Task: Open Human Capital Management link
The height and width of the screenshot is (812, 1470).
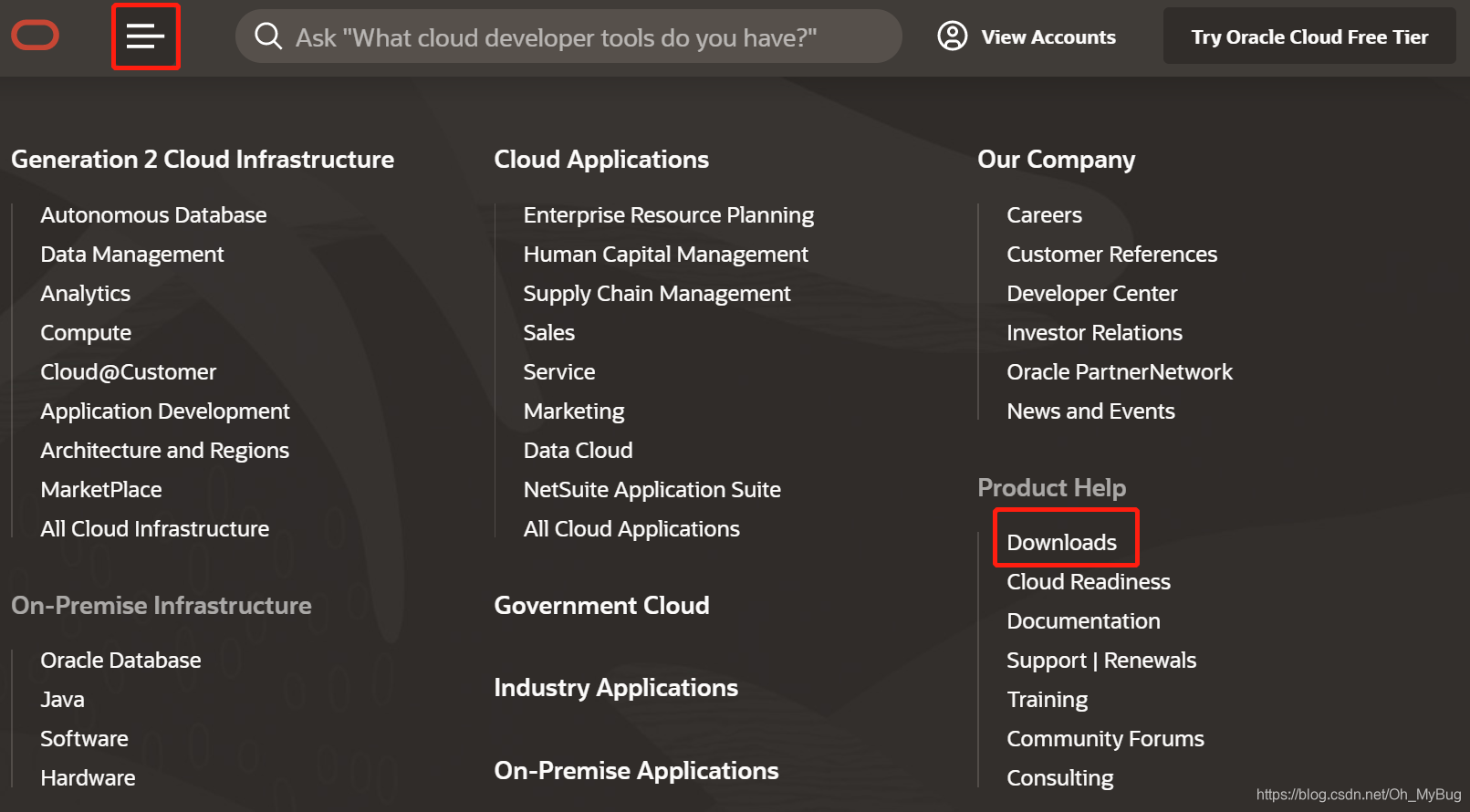Action: [666, 255]
